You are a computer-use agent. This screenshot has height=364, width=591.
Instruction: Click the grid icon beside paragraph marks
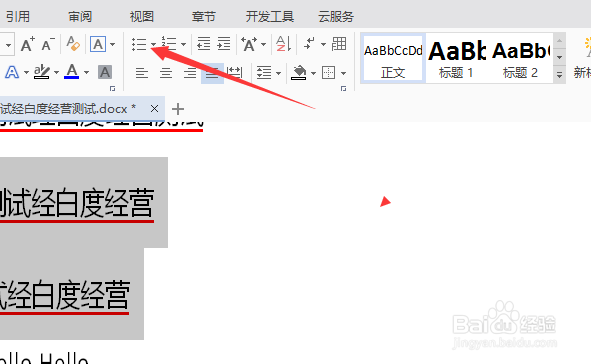[339, 44]
